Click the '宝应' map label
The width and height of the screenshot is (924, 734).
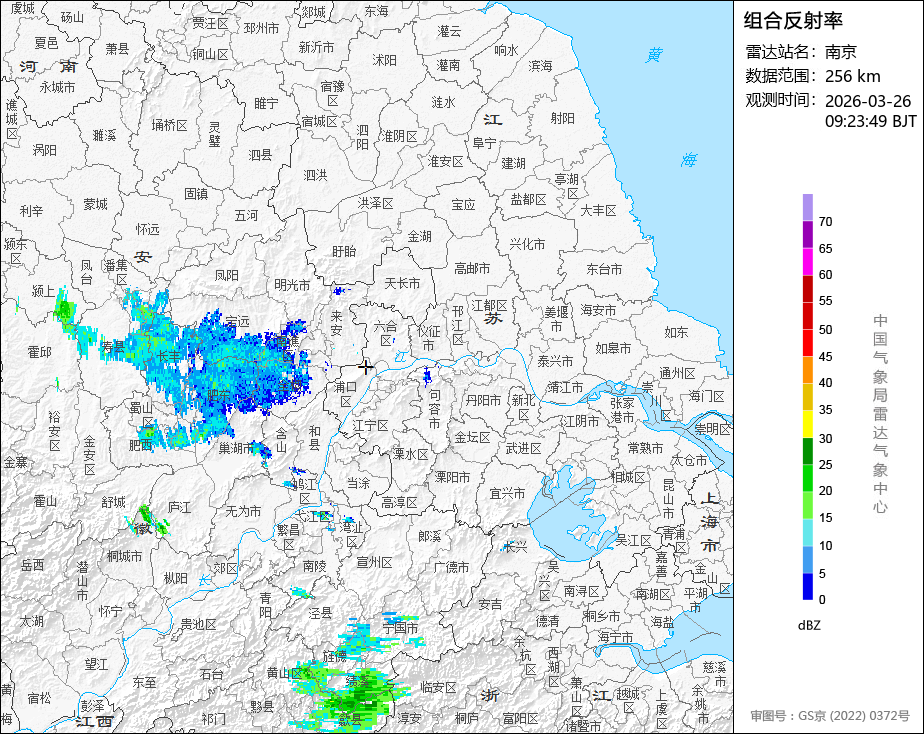463,204
